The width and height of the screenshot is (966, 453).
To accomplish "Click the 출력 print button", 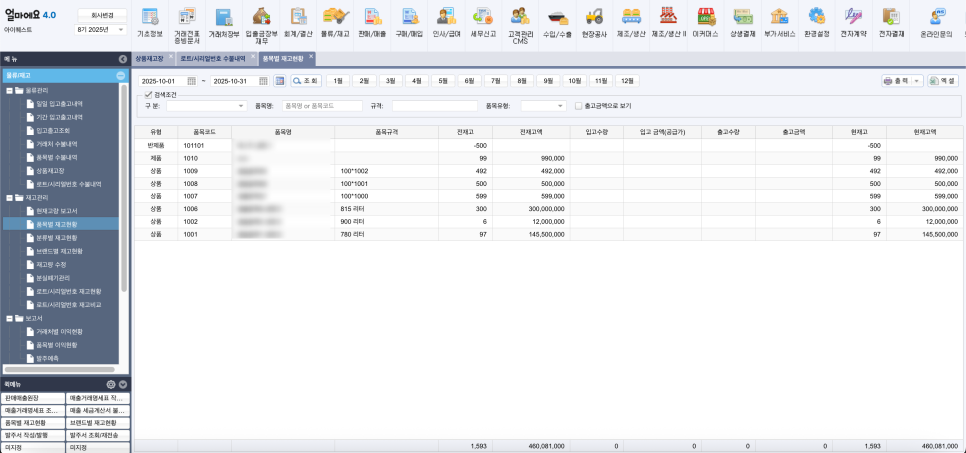I will [x=897, y=81].
